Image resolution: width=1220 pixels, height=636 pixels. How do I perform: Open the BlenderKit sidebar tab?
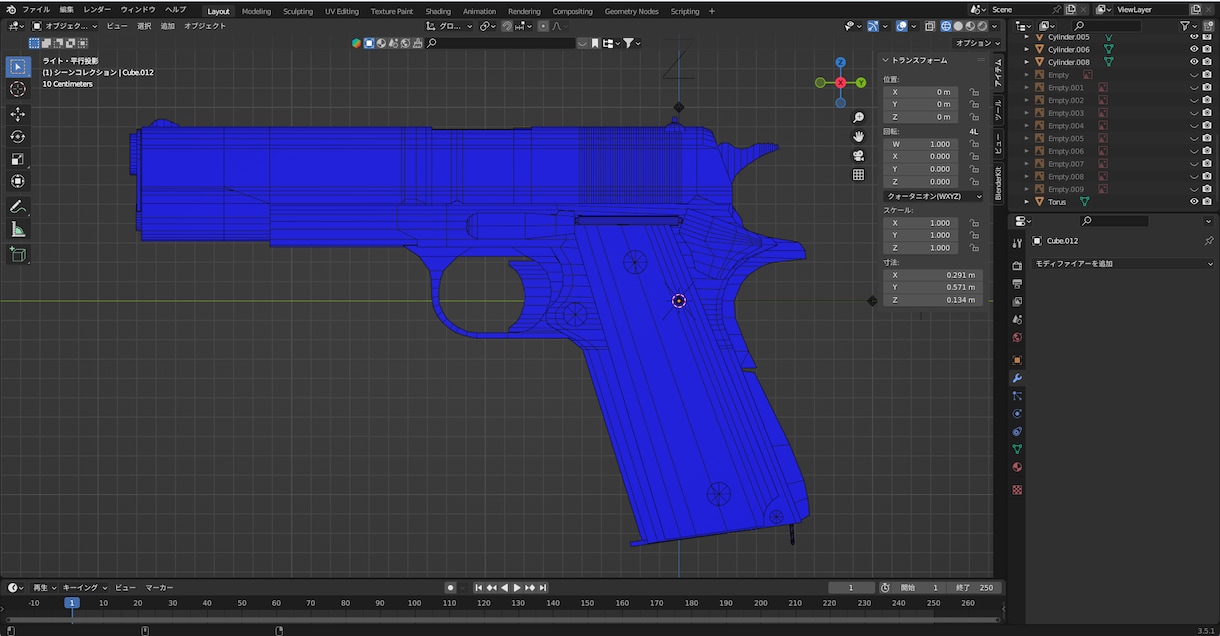(x=998, y=183)
